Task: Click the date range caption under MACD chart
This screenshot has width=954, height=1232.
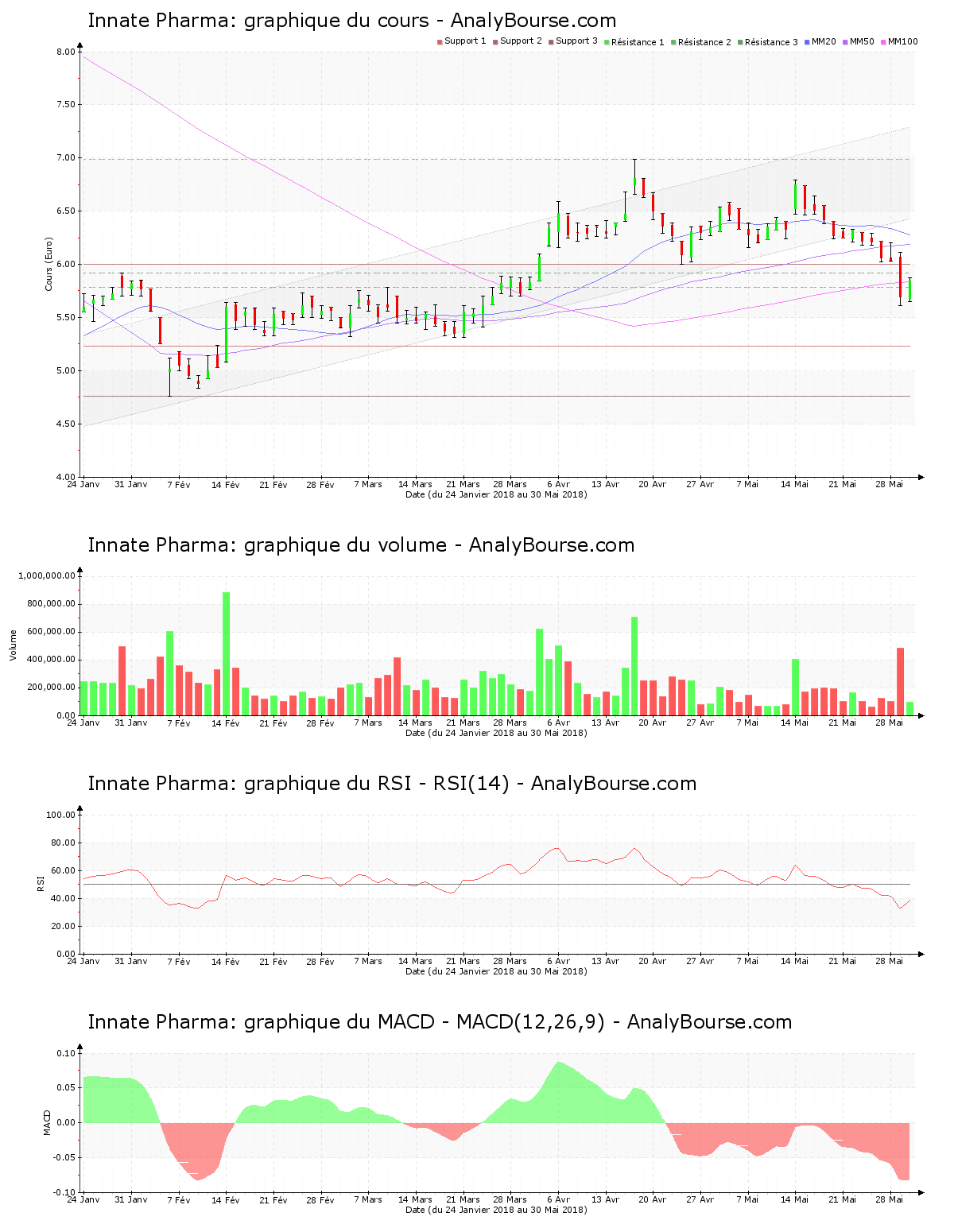Action: (x=496, y=1210)
